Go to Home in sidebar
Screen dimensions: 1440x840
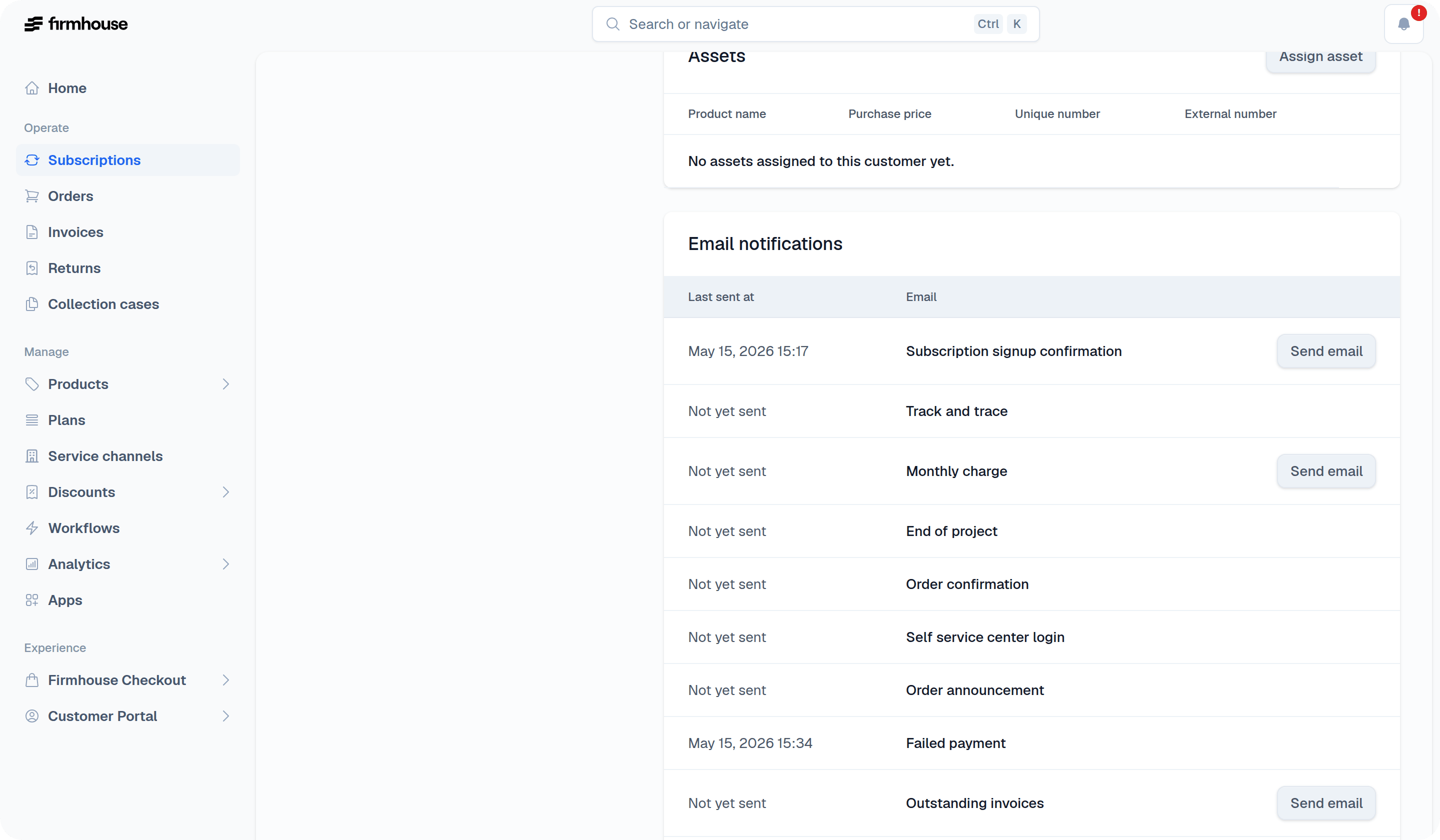[x=128, y=88]
